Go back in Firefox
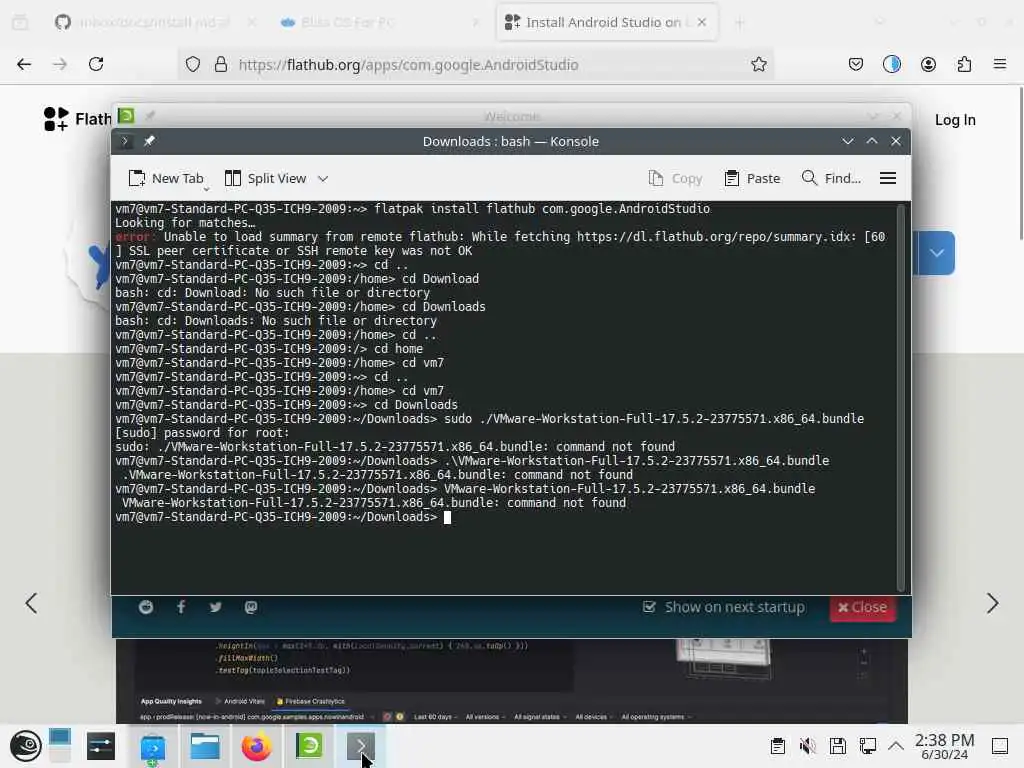This screenshot has height=768, width=1024. pyautogui.click(x=24, y=64)
